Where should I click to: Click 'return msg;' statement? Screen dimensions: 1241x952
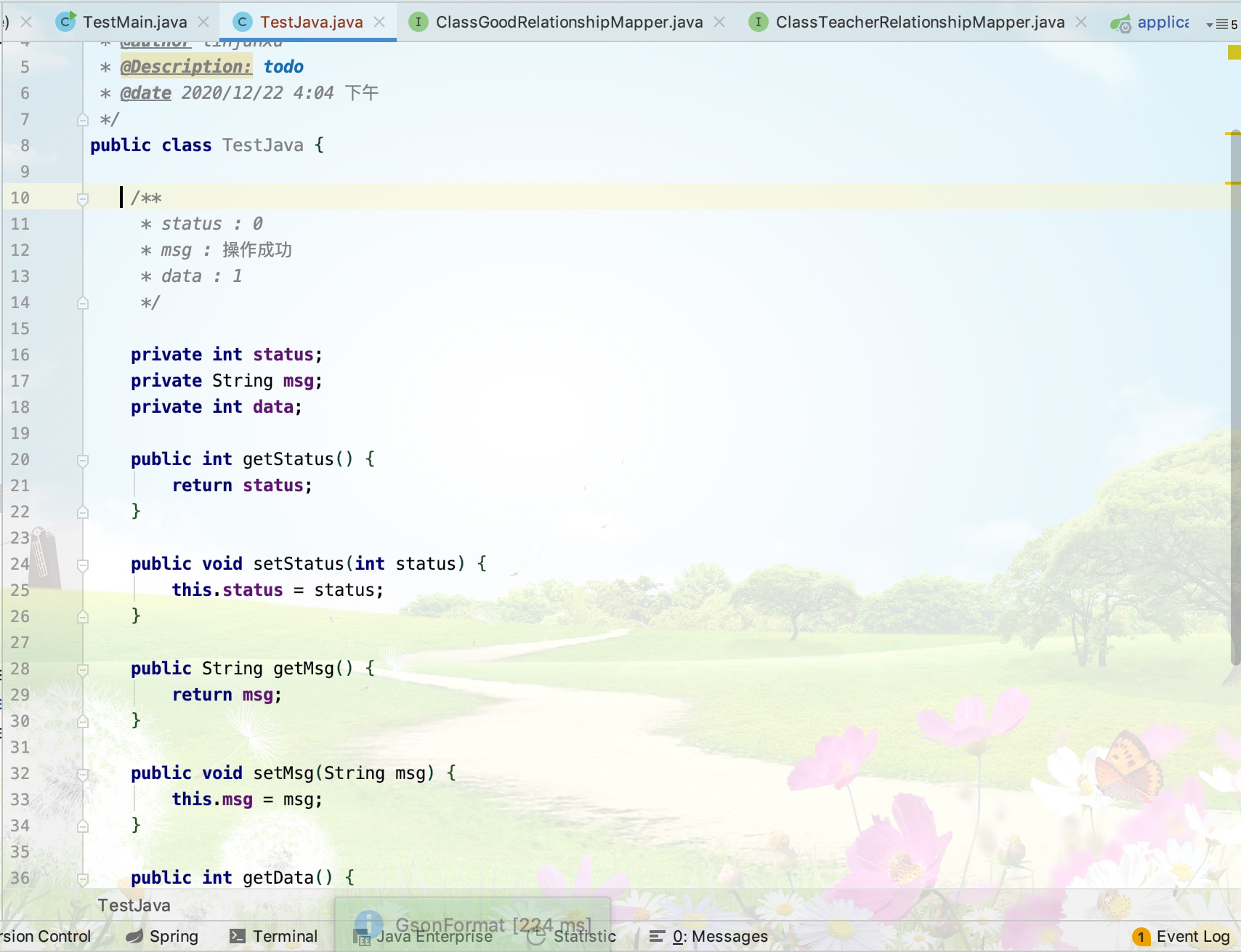click(227, 695)
